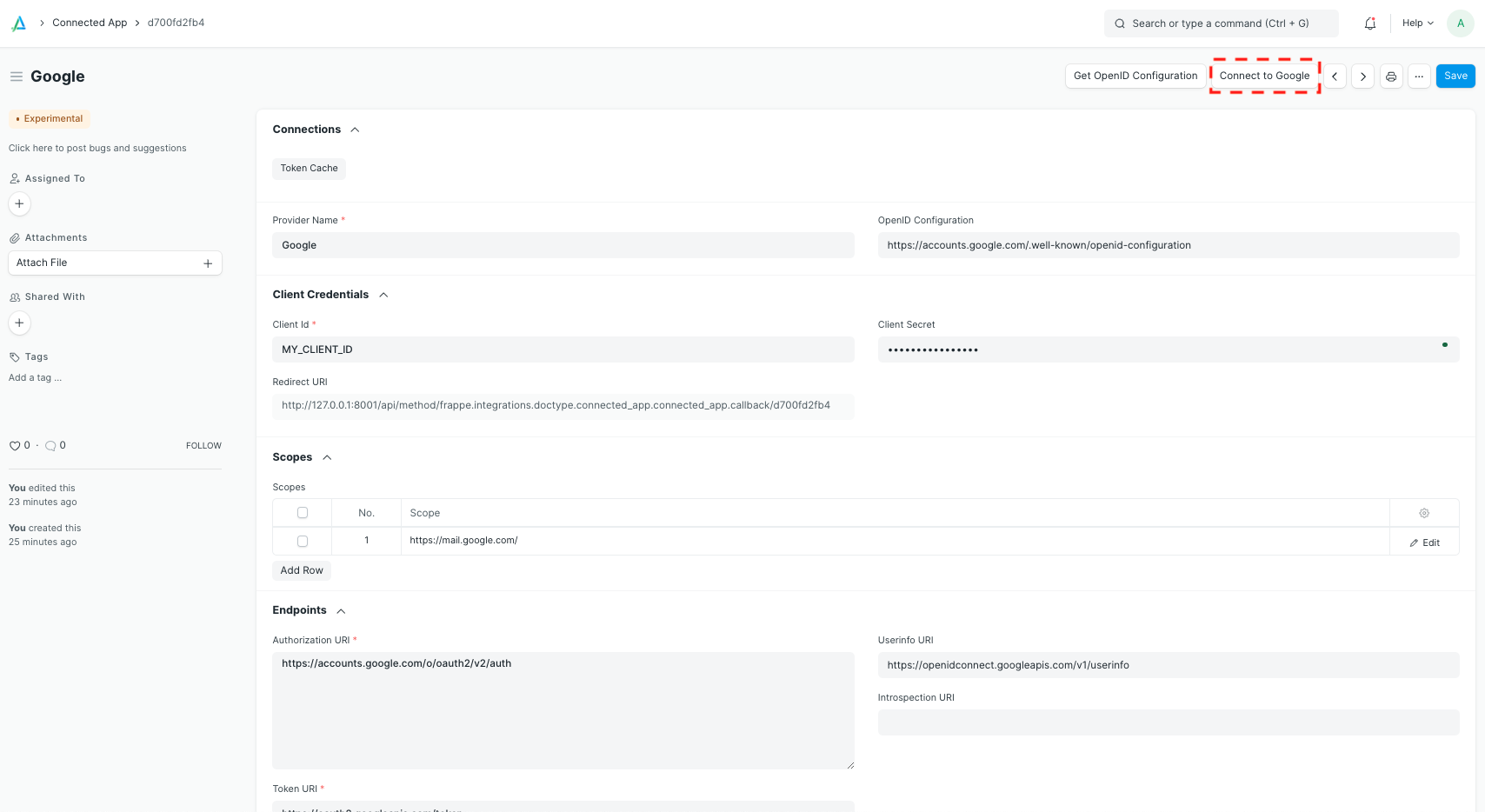
Task: Open Token Cache connection
Action: pyautogui.click(x=309, y=169)
